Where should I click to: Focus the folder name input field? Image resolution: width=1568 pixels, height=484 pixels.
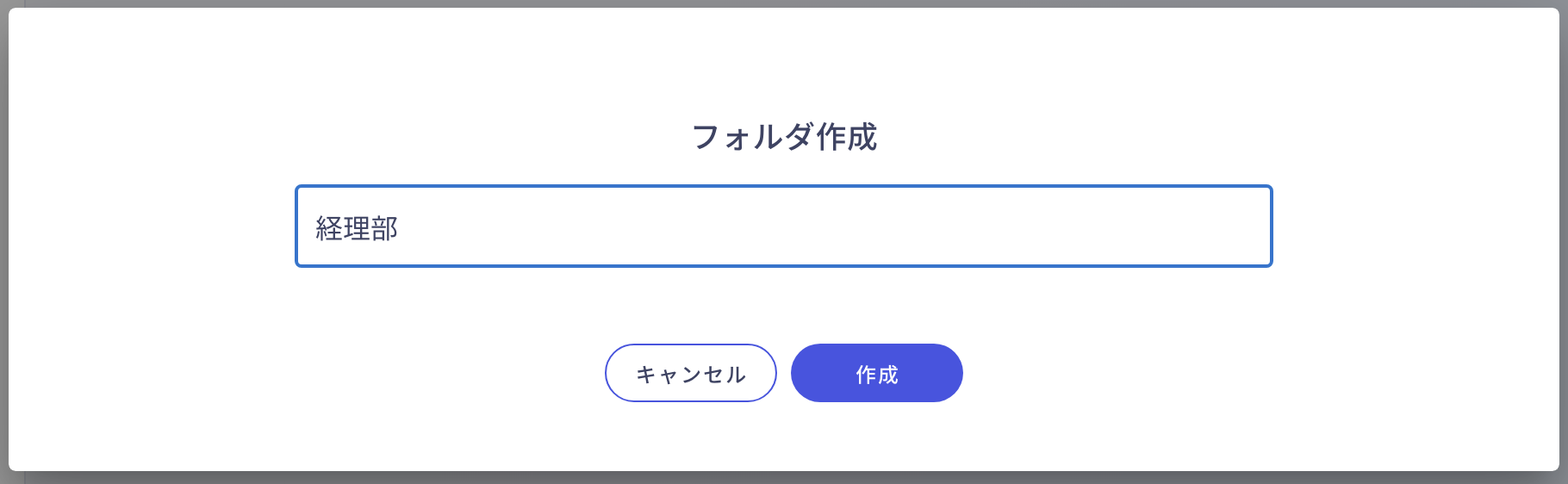click(783, 226)
